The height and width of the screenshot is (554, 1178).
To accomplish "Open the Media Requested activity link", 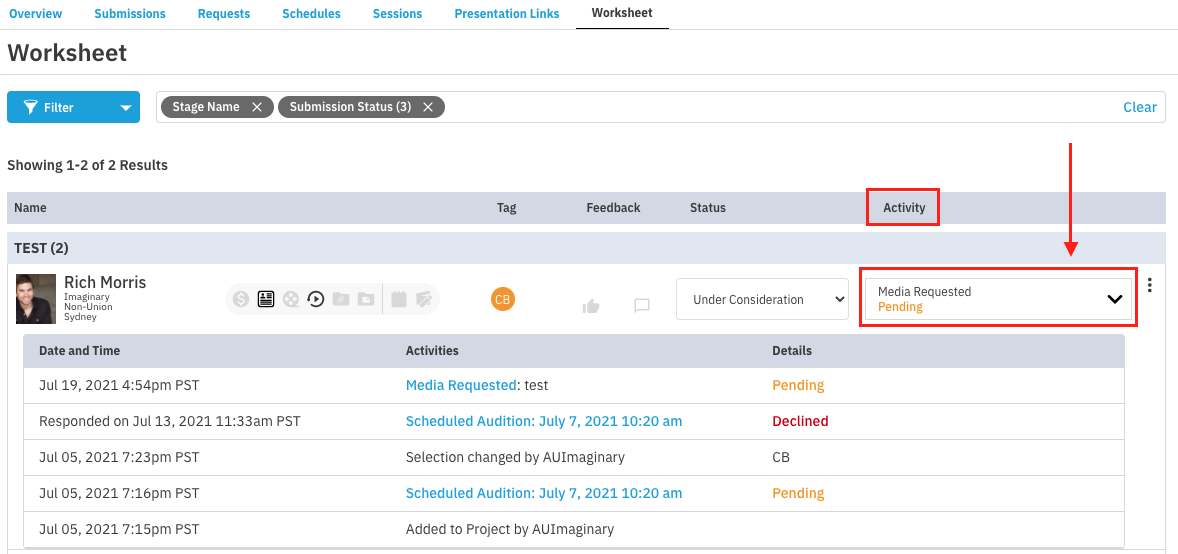I will click(461, 385).
